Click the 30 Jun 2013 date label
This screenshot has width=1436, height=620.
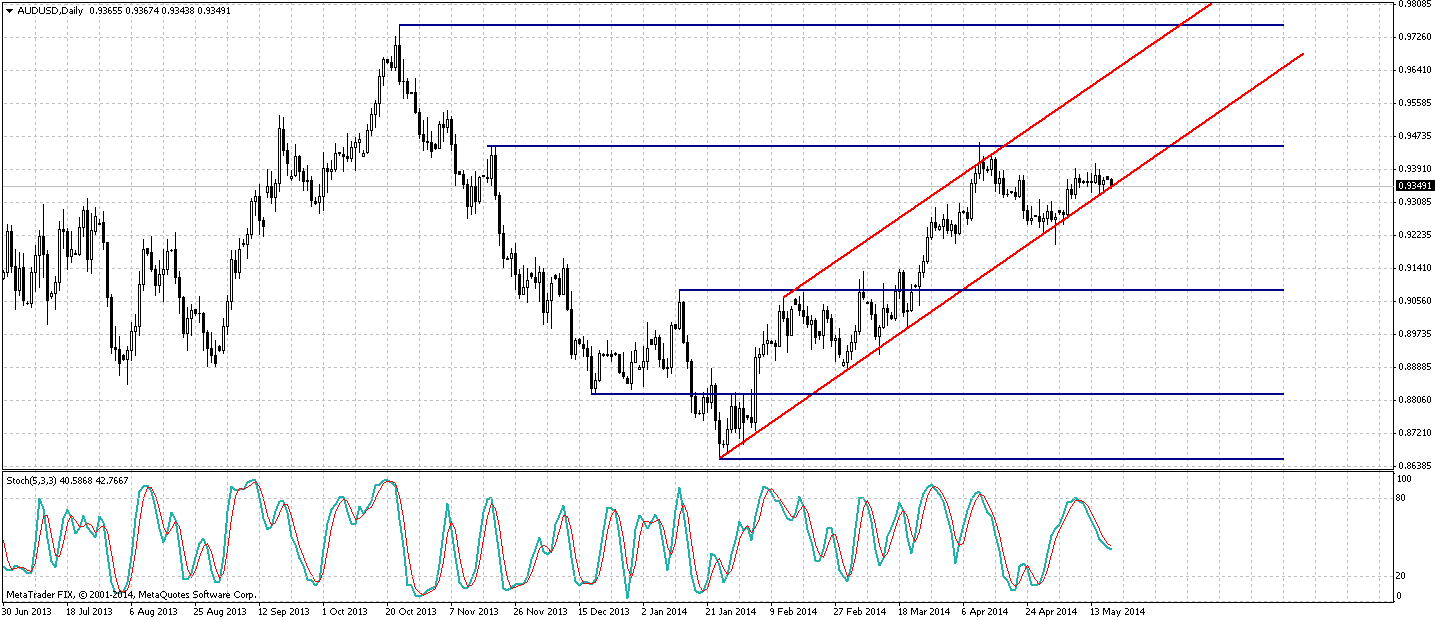(x=24, y=610)
